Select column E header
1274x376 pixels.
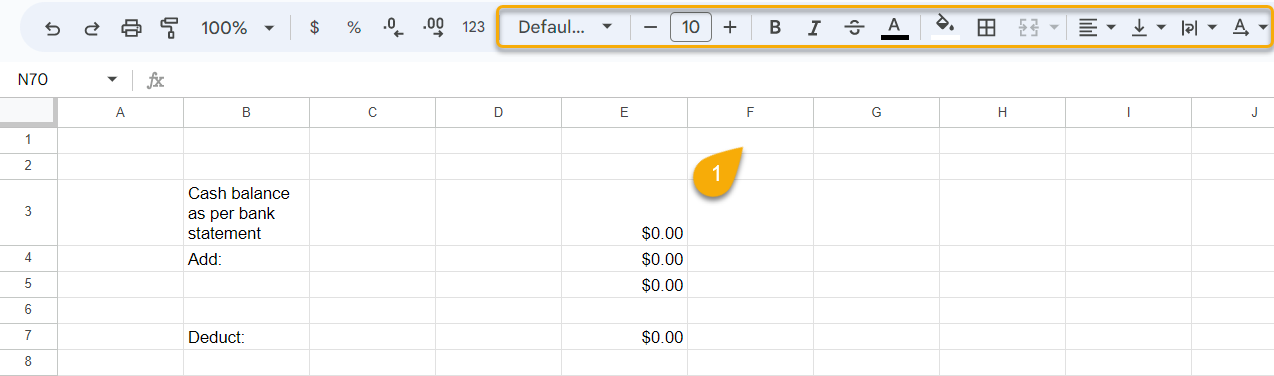point(625,113)
